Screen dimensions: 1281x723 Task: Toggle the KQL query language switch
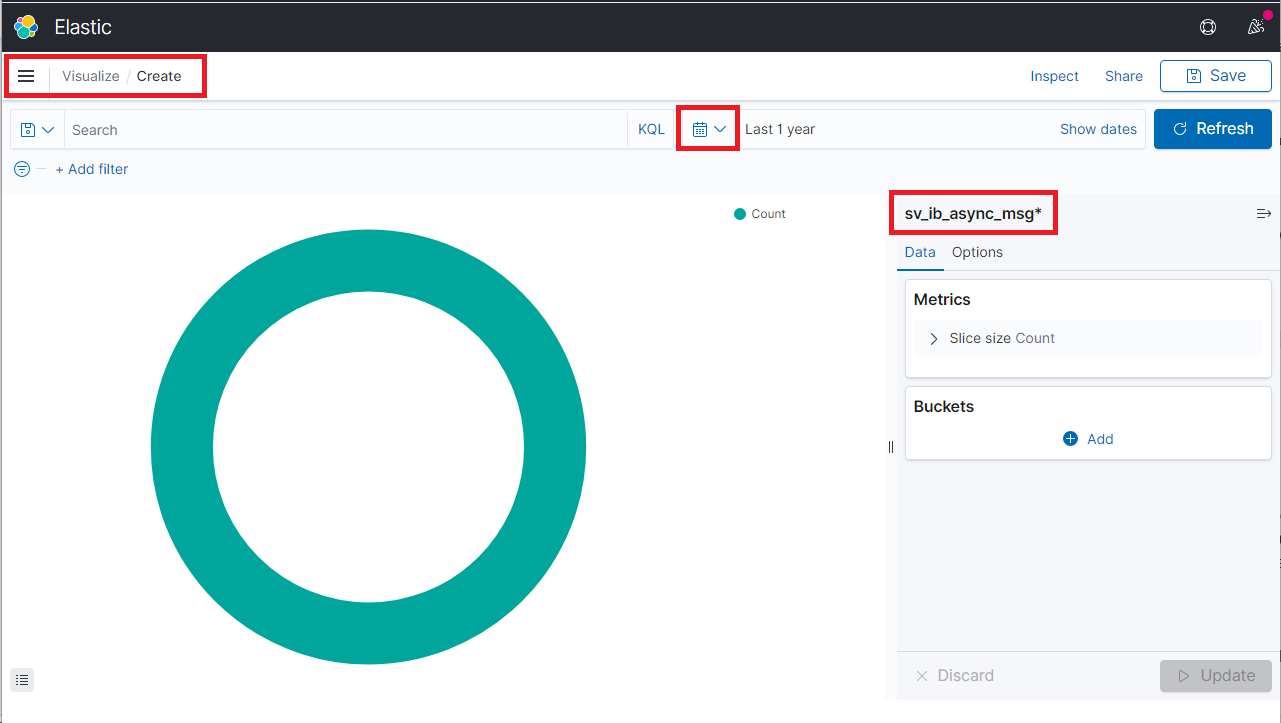point(651,129)
